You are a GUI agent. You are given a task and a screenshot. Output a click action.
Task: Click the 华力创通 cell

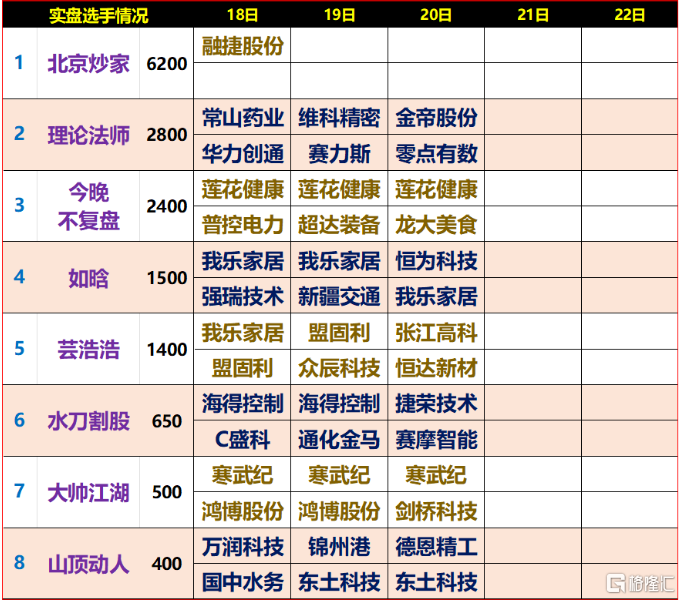pyautogui.click(x=242, y=153)
